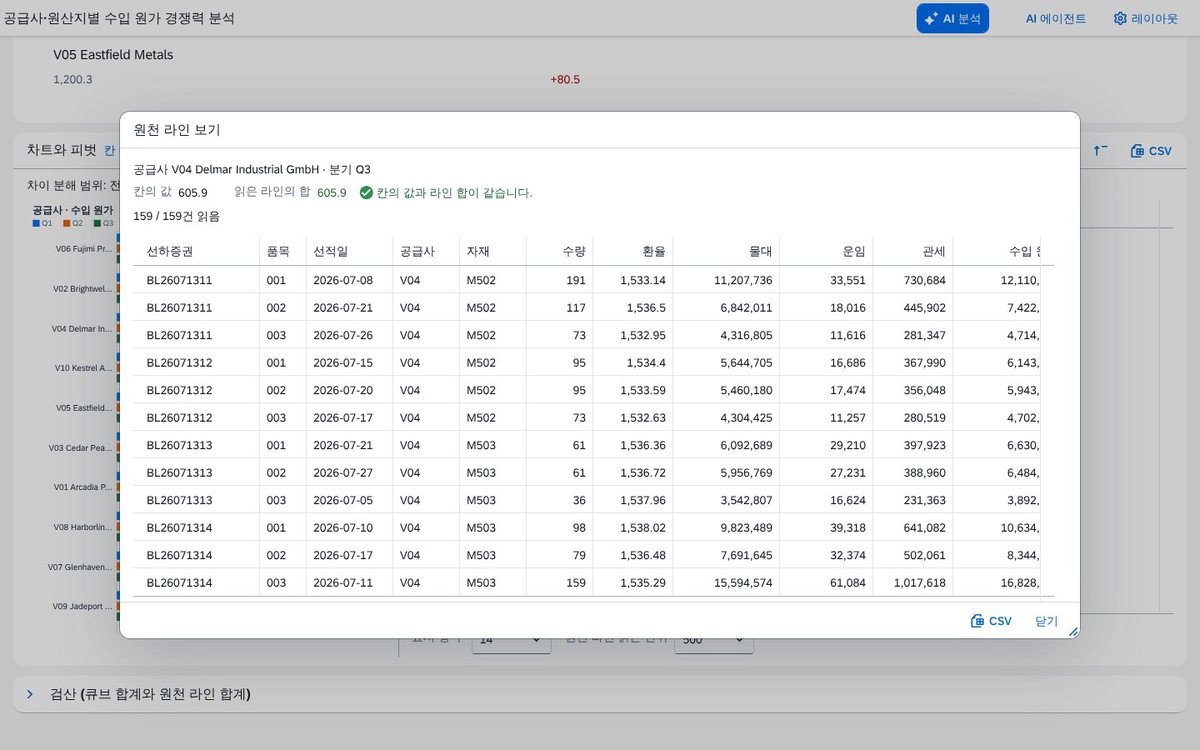
Task: Open the dropdown showing 500
Action: pos(715,640)
